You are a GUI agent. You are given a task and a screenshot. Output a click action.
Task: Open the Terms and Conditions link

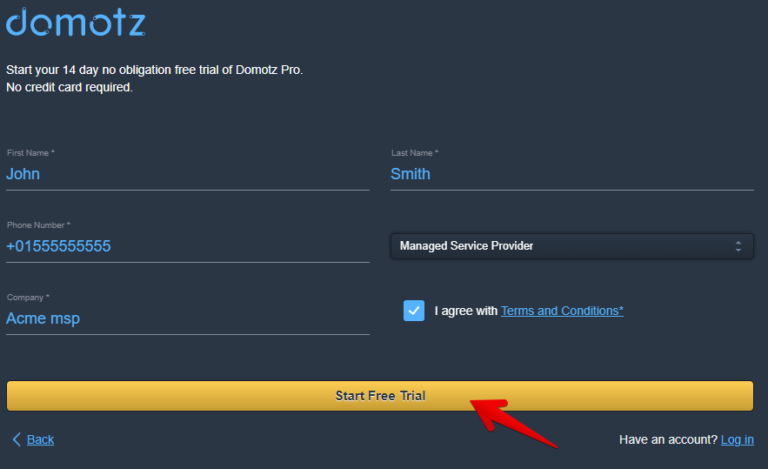pyautogui.click(x=562, y=311)
